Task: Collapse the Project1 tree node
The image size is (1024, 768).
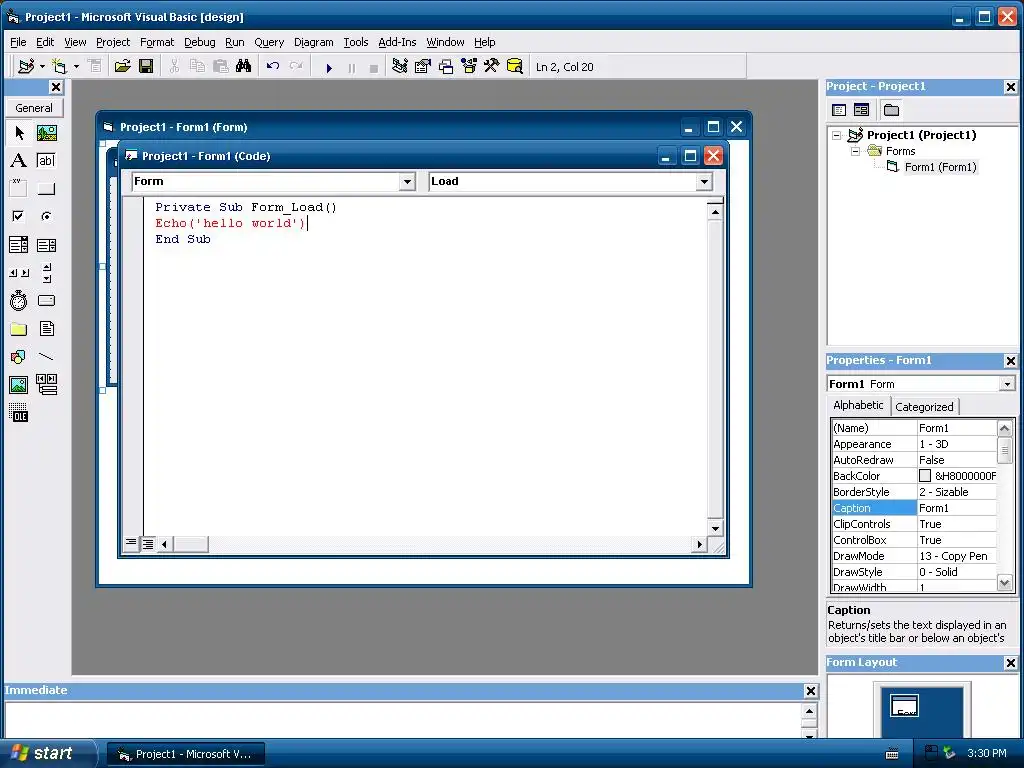Action: tap(837, 135)
